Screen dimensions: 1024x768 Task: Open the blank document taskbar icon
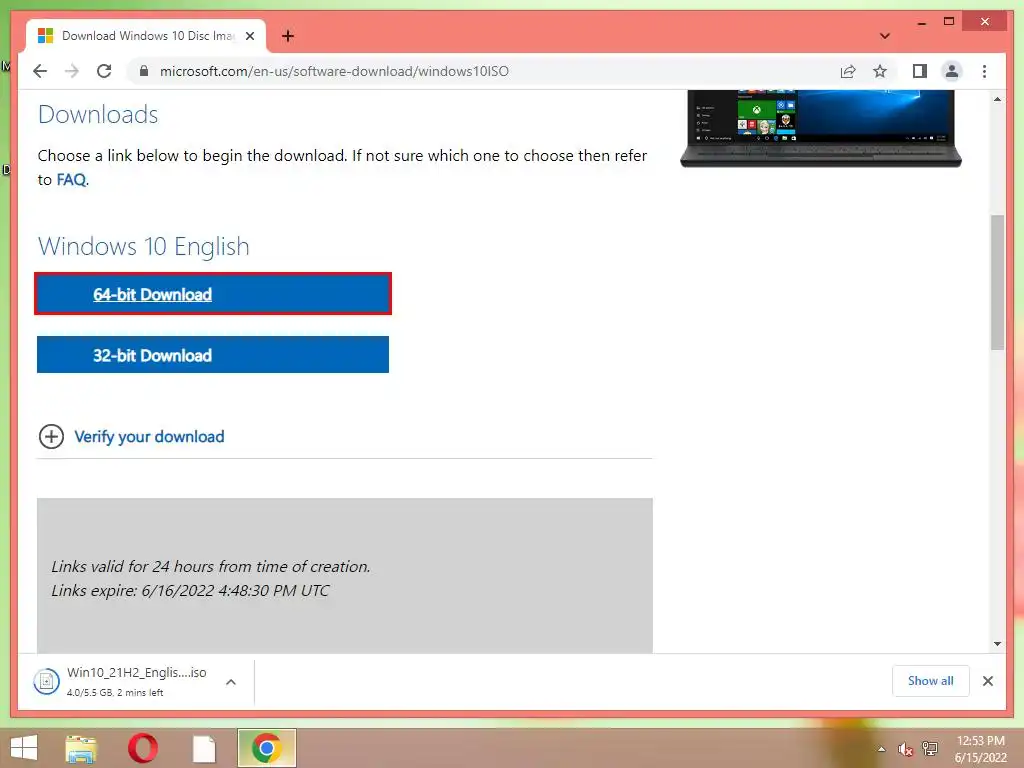204,748
